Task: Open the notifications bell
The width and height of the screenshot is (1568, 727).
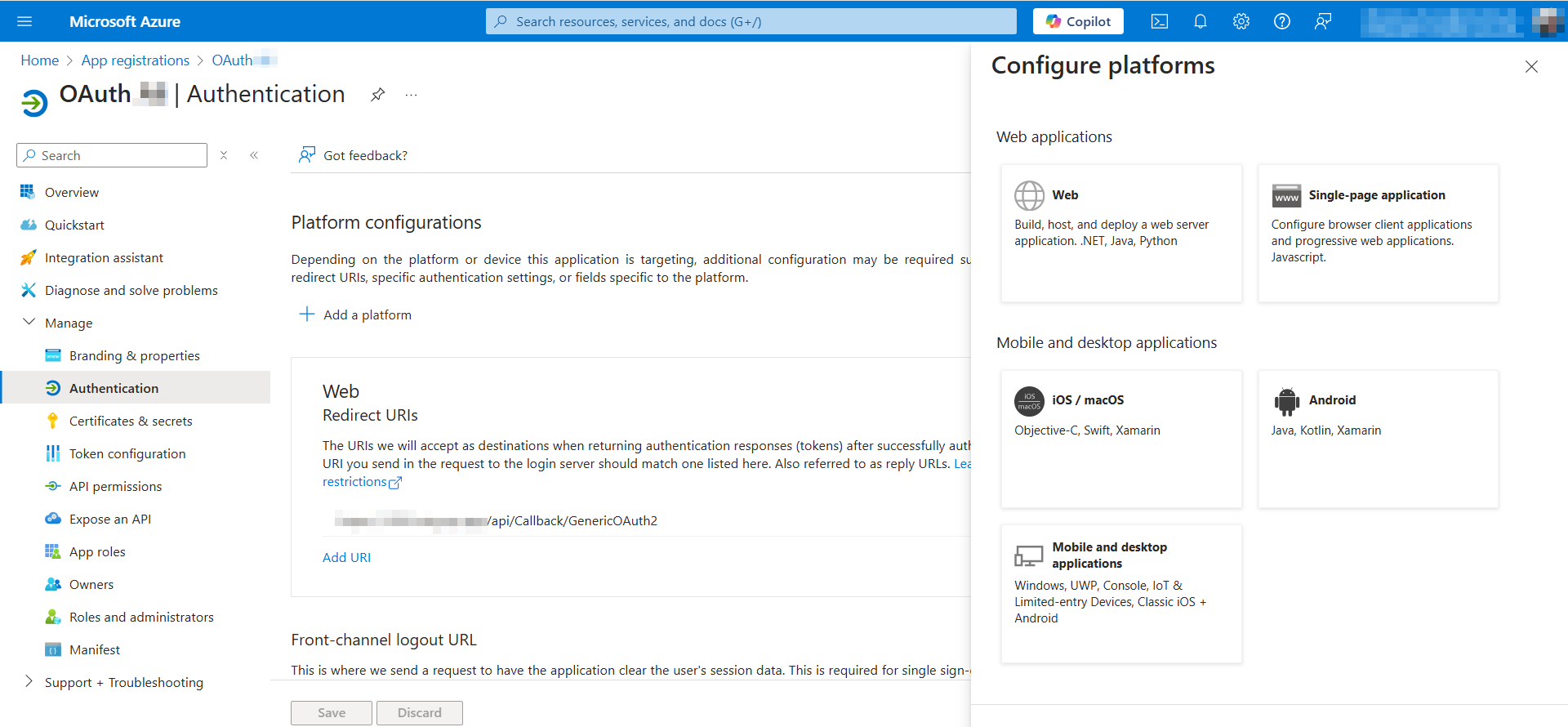Action: click(x=1200, y=21)
